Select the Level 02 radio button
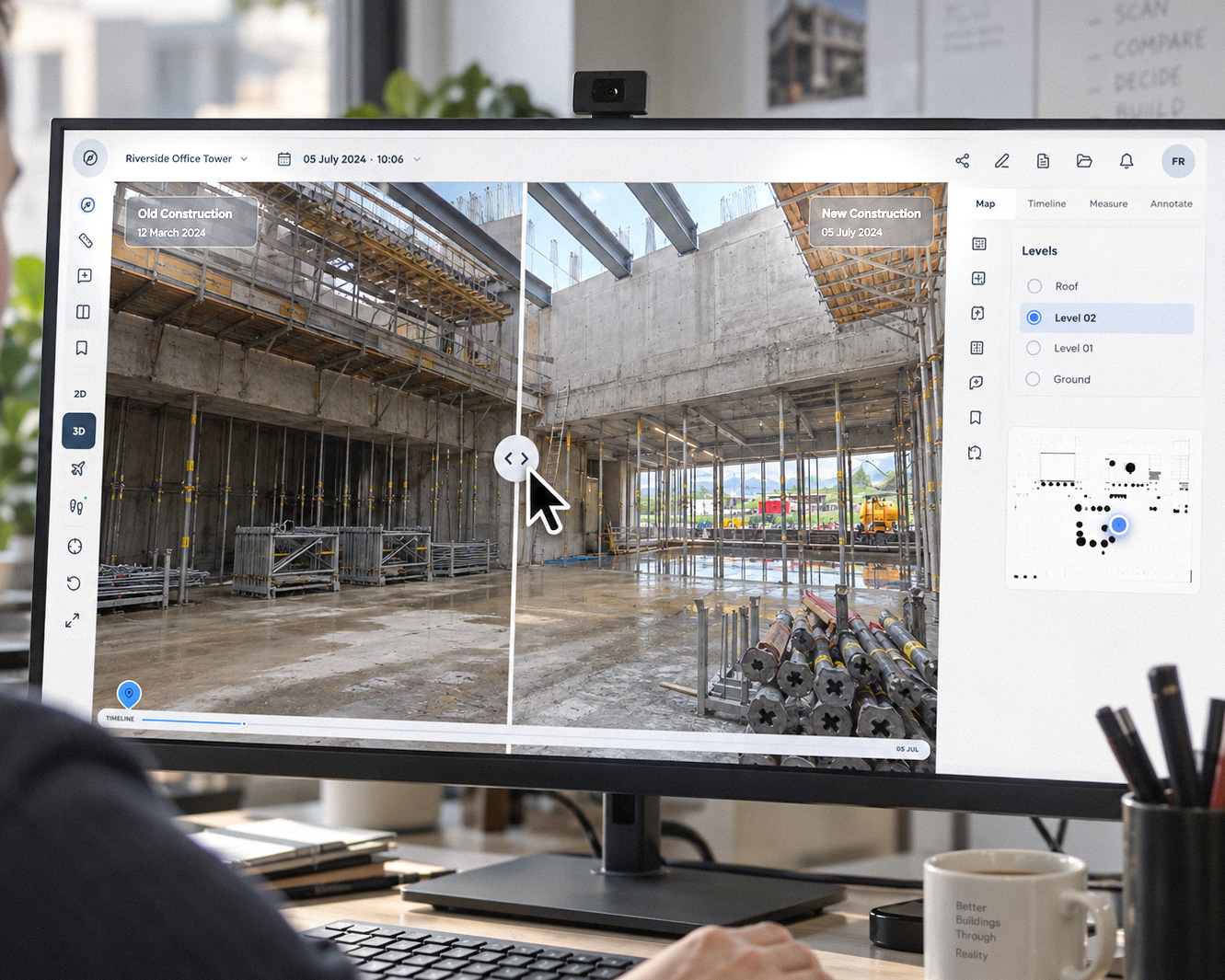 [x=1034, y=317]
